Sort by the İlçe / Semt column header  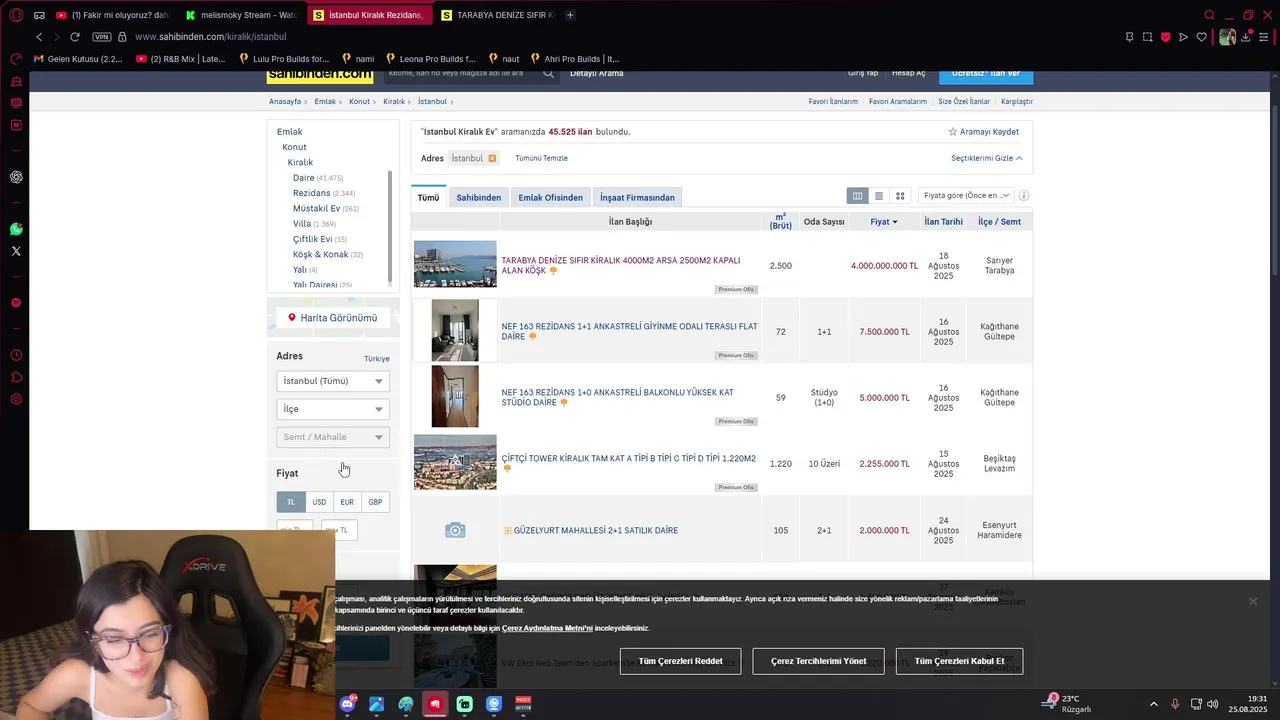[999, 222]
